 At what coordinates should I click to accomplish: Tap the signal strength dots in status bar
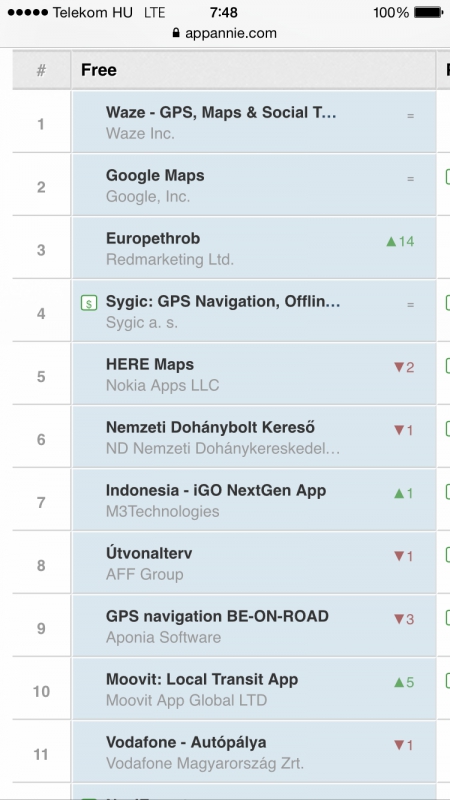tap(28, 12)
